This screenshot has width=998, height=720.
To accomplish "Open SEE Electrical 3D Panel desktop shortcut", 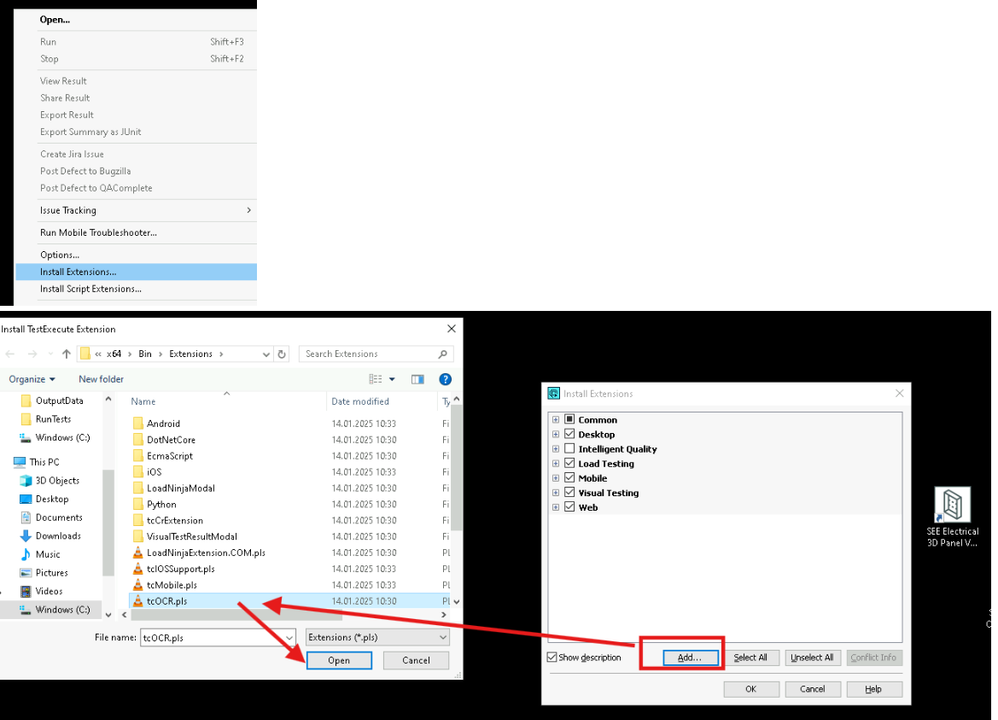I will pyautogui.click(x=952, y=517).
